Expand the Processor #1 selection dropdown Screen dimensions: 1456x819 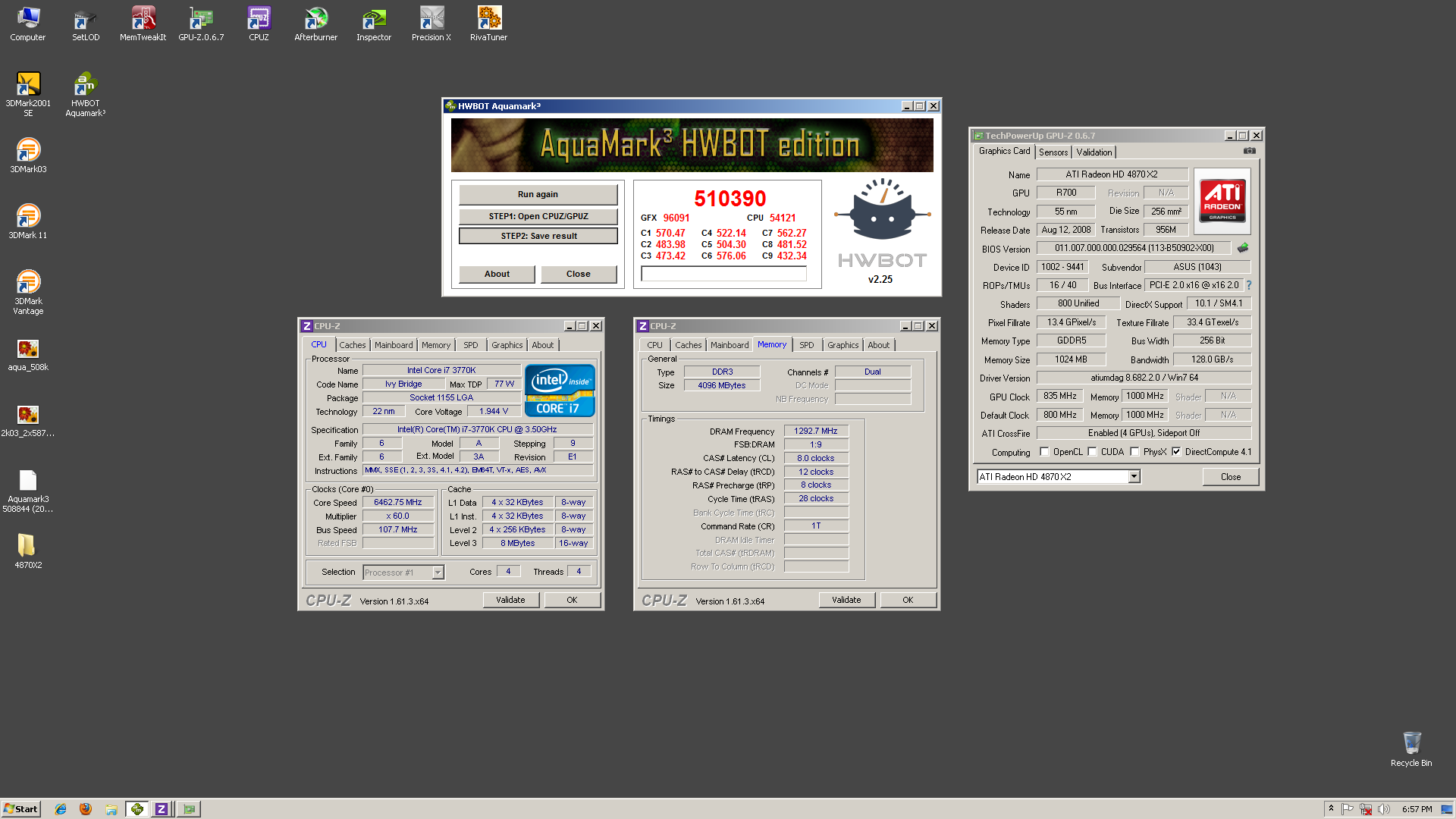438,573
